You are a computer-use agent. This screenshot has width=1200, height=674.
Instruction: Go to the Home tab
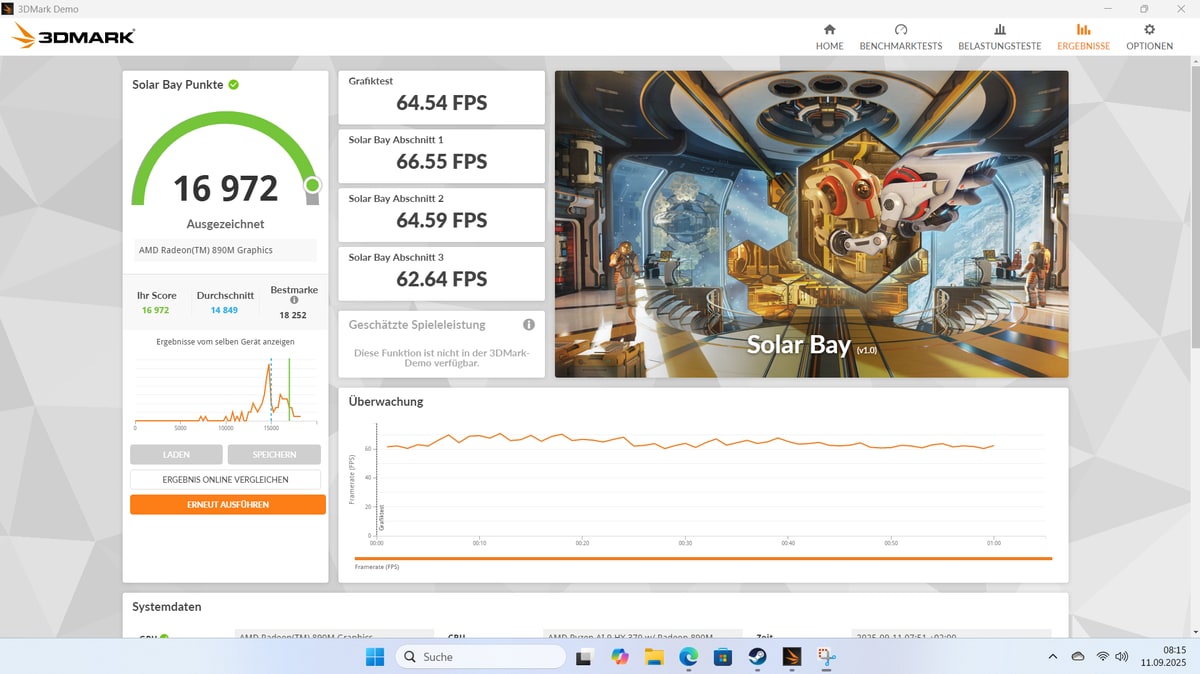[x=829, y=37]
